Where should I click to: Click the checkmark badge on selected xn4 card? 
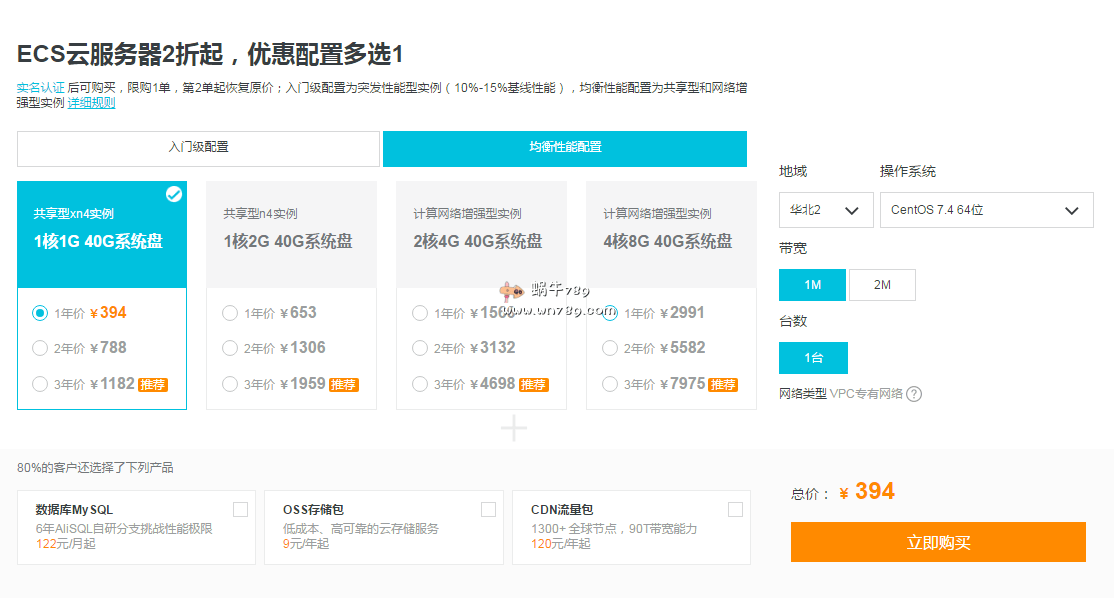(174, 194)
